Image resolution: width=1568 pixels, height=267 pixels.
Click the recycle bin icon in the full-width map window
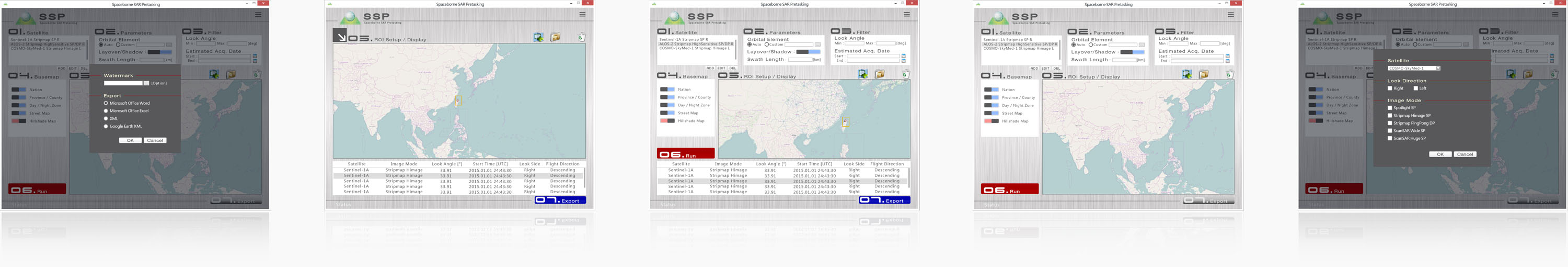pos(581,38)
